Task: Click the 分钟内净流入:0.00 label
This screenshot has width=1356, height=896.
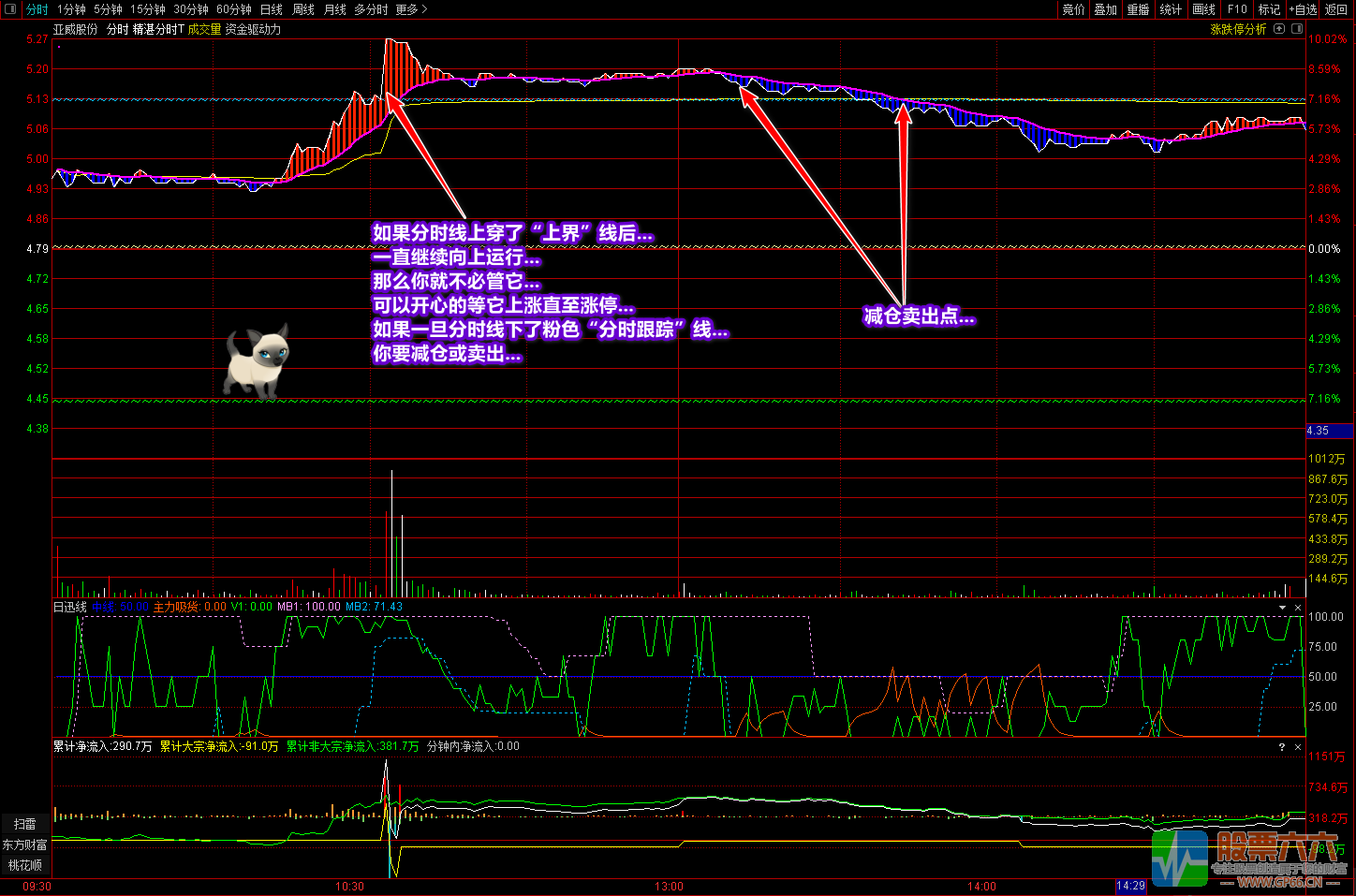Action: coord(473,746)
